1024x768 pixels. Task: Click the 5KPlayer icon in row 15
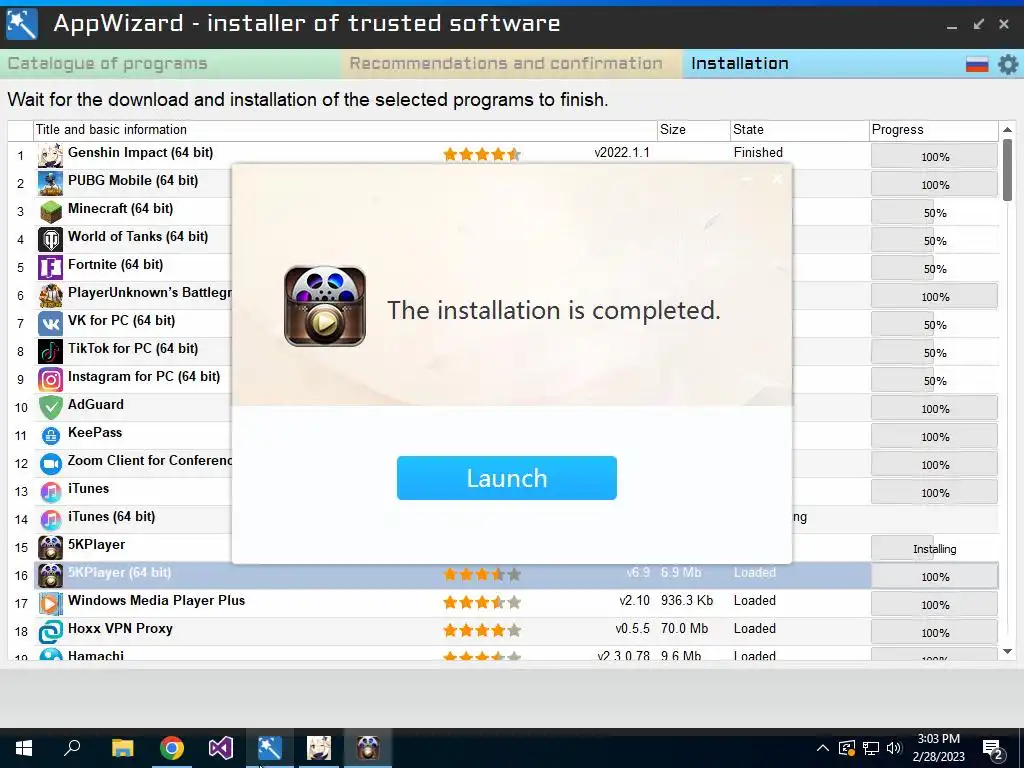tap(50, 548)
